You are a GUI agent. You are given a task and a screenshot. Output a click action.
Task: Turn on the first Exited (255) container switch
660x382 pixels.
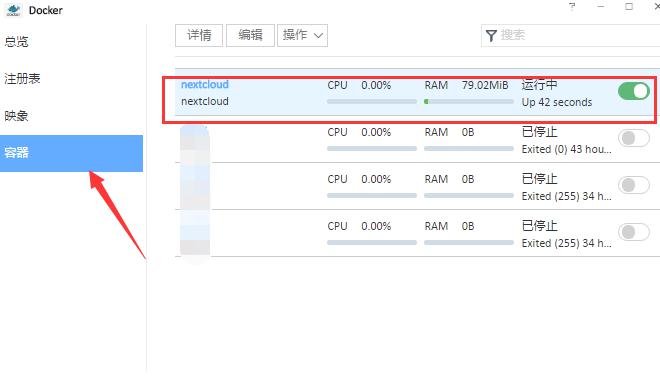pos(633,185)
